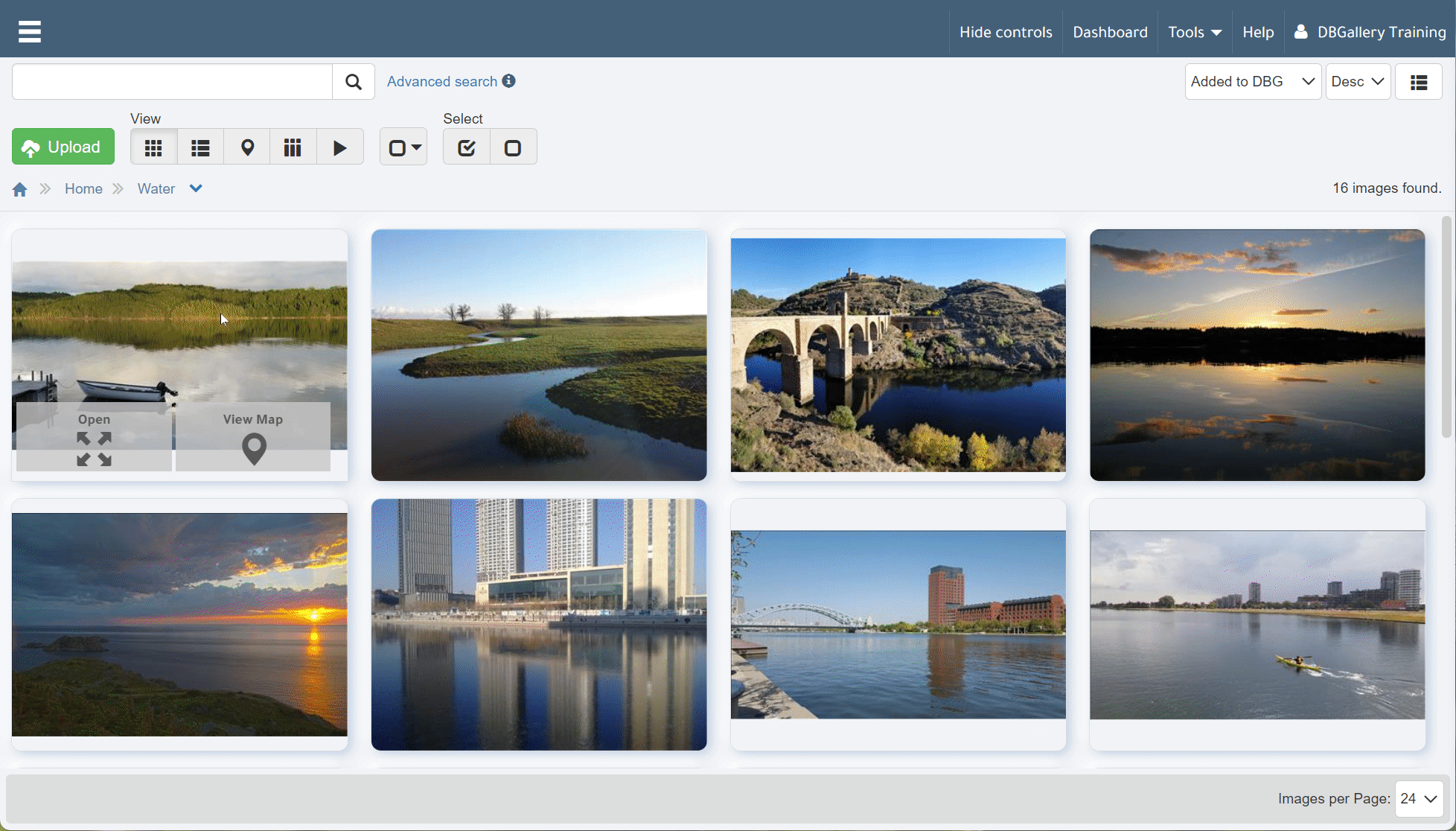Viewport: 1456px width, 831px height.
Task: Click the Dashboard menu item
Action: tap(1110, 32)
